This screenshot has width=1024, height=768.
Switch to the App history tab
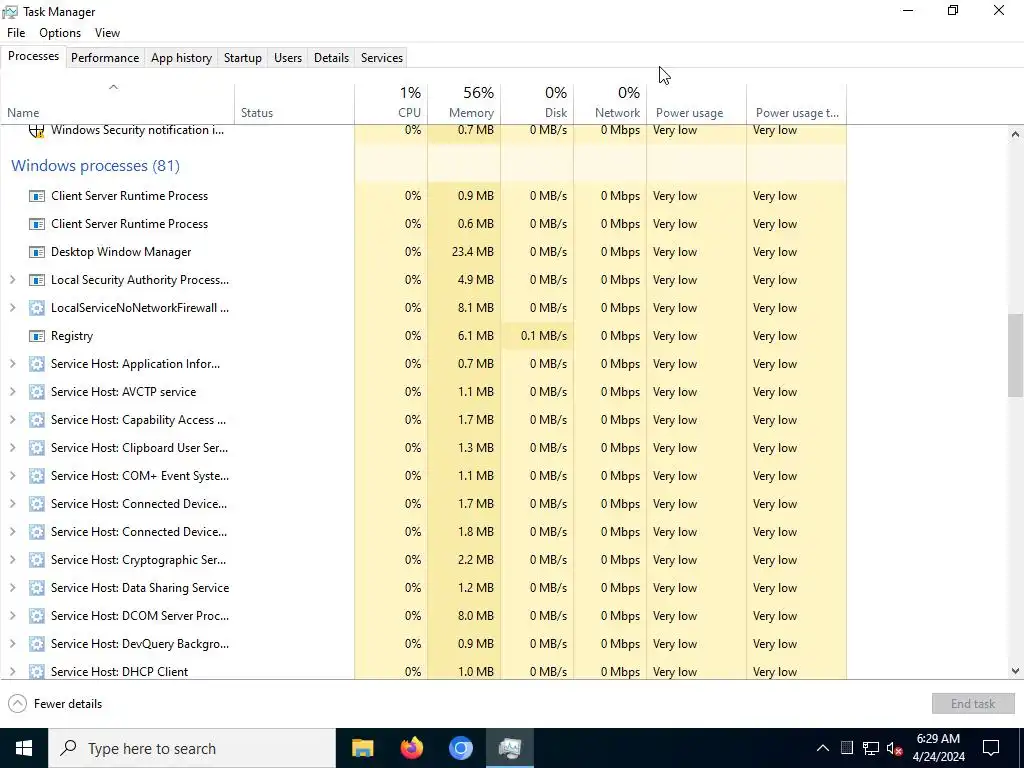[x=182, y=57]
